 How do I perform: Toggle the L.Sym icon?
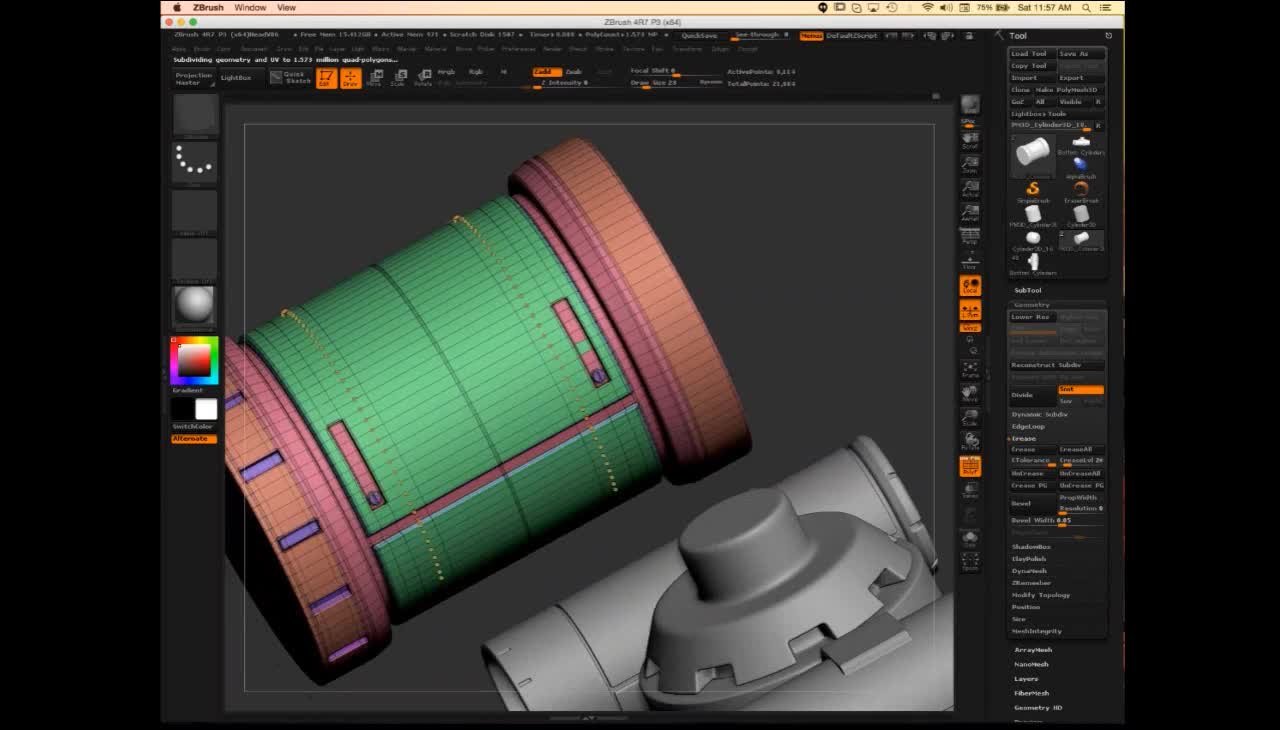coord(970,311)
